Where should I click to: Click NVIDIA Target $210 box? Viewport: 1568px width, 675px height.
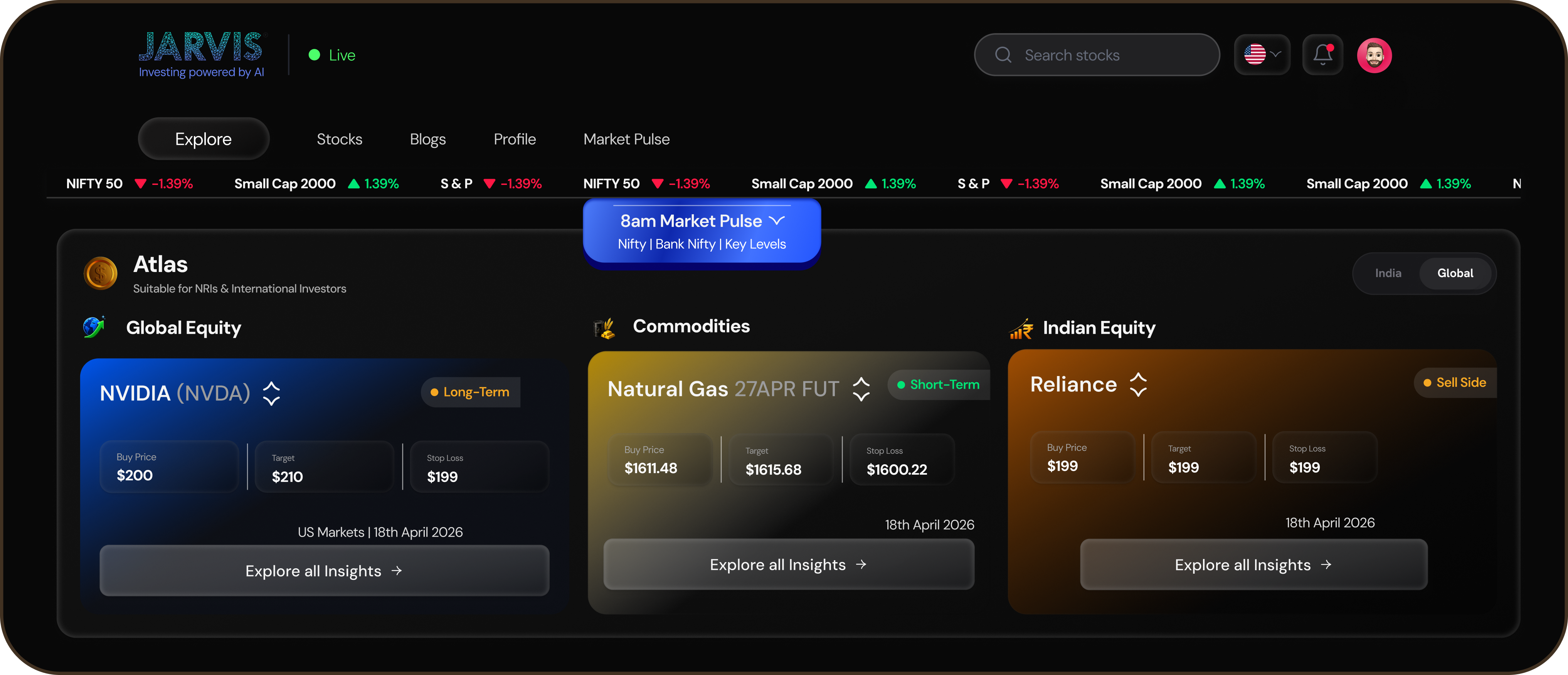[325, 467]
